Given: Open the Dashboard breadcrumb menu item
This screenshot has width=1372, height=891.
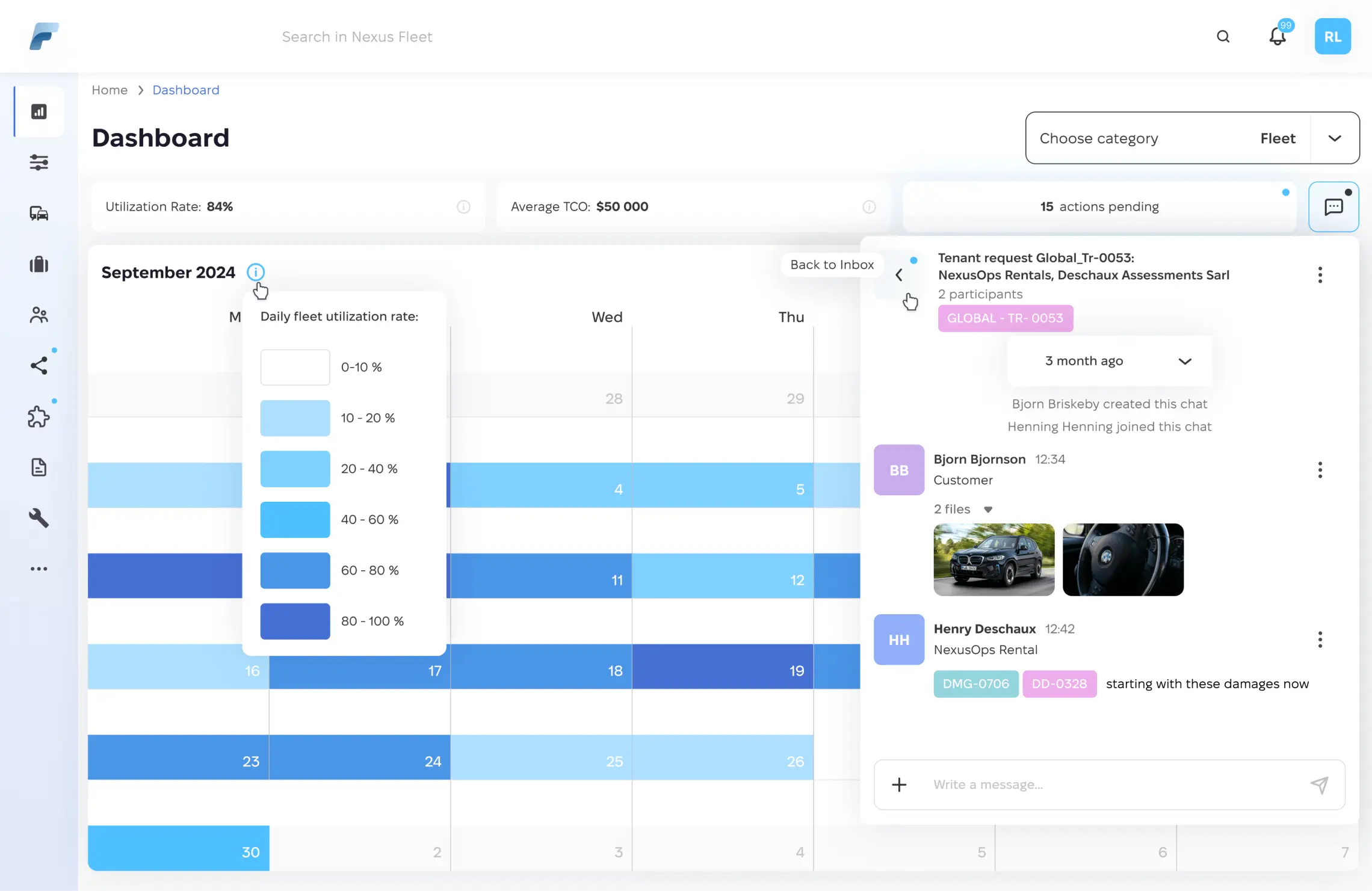Looking at the screenshot, I should 185,90.
